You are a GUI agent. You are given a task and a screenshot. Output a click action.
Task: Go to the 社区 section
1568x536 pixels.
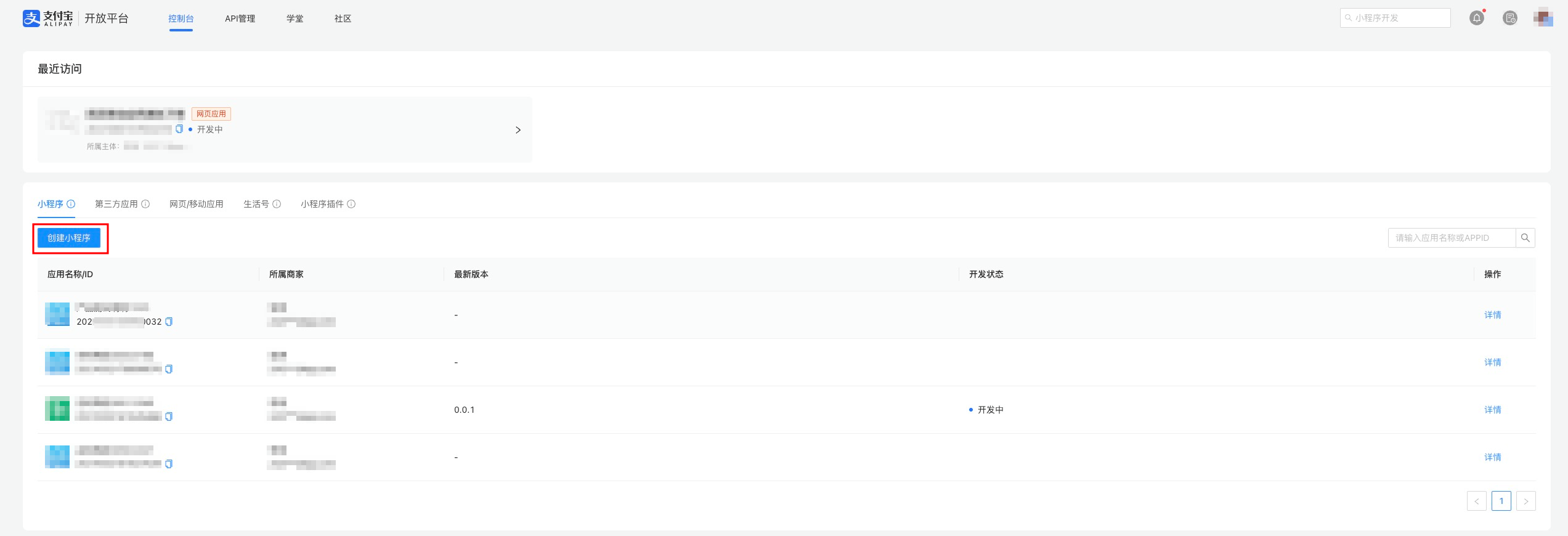coord(343,18)
